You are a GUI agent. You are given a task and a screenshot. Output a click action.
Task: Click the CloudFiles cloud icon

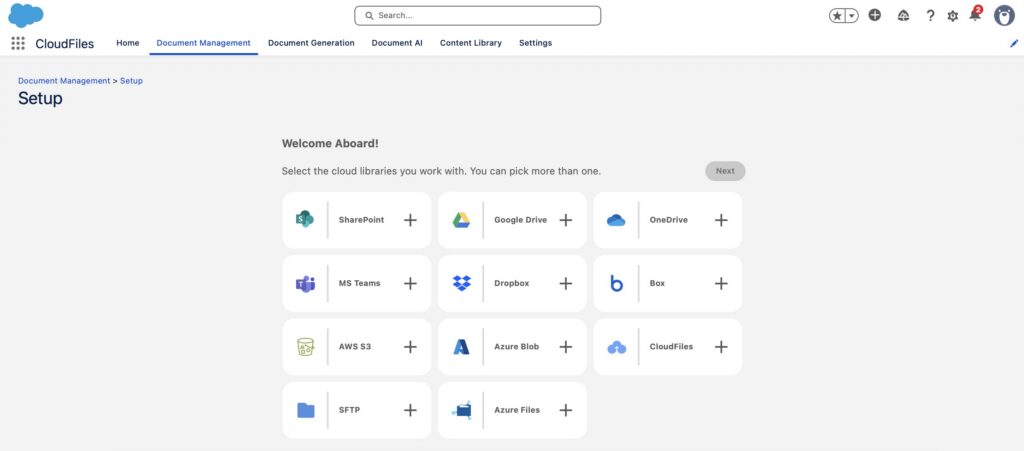616,347
